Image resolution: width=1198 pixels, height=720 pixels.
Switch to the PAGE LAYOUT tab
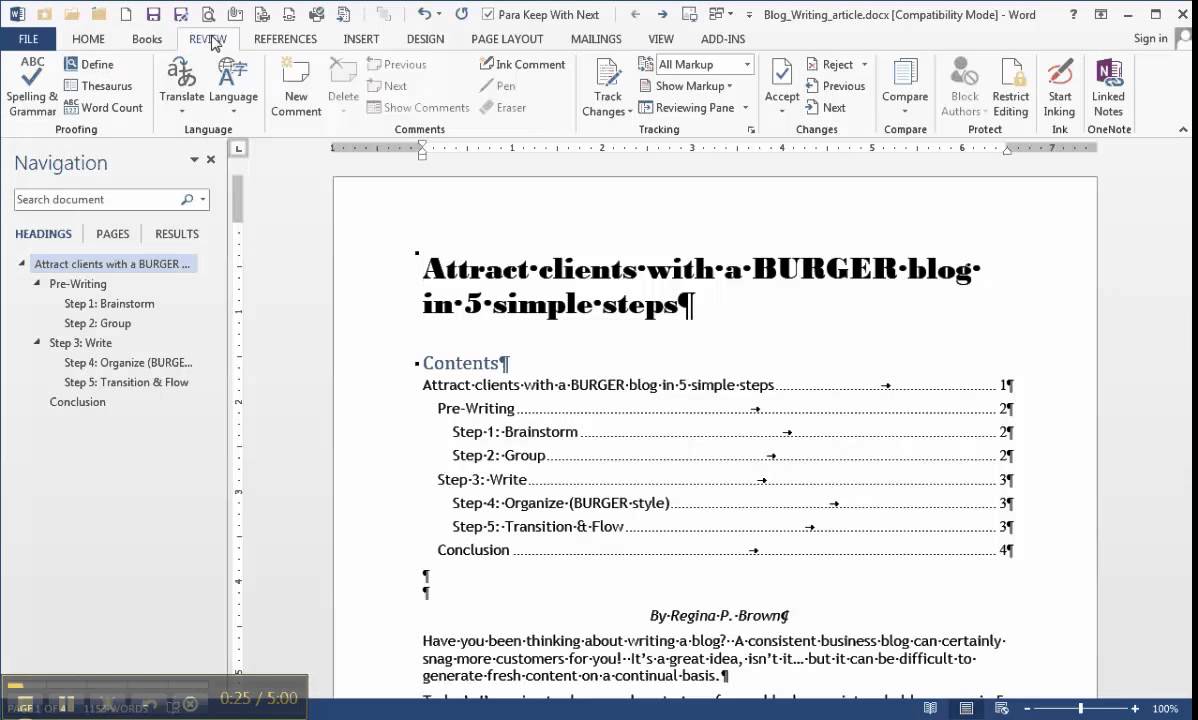[507, 39]
